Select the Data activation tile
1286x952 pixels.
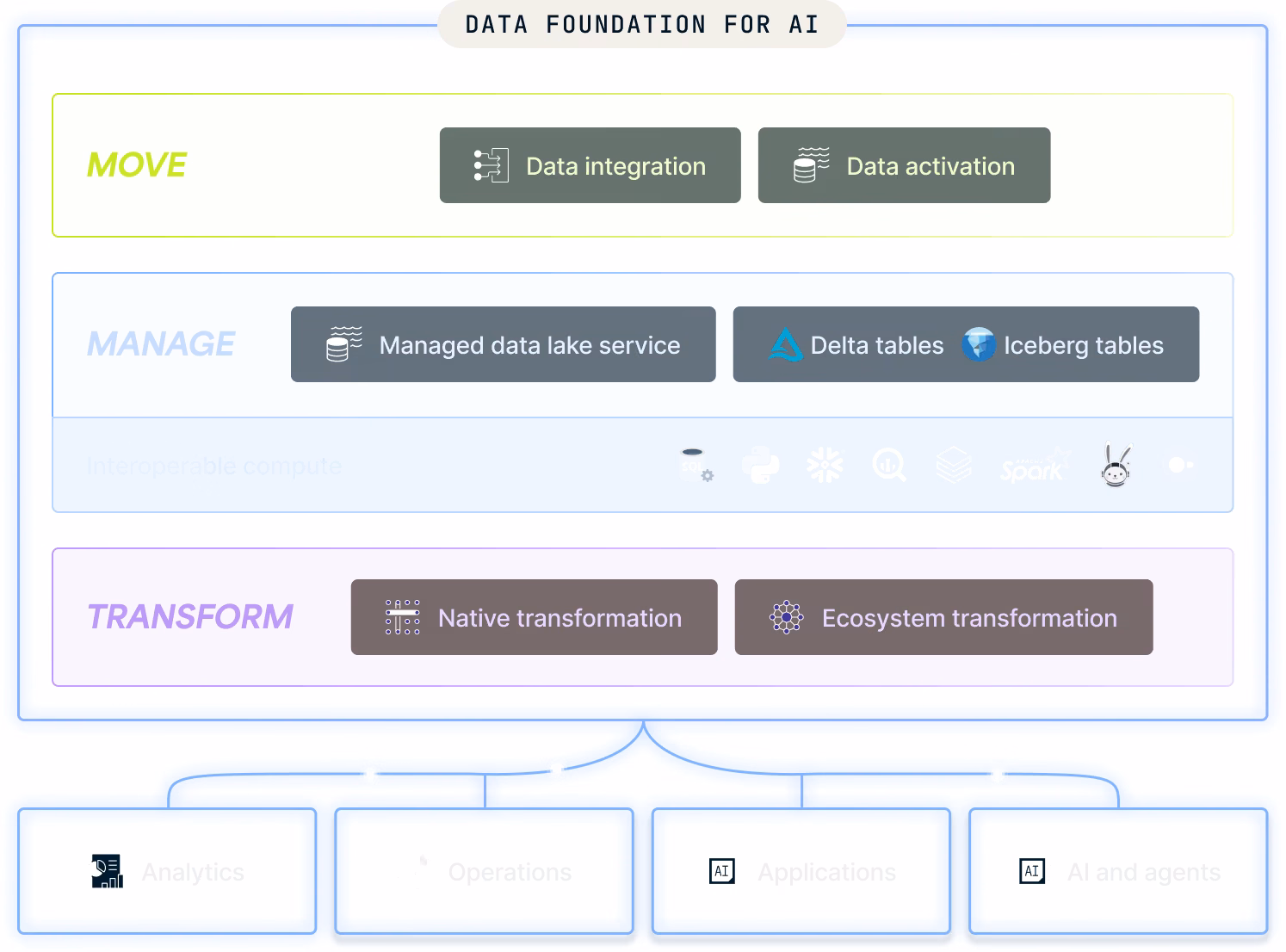click(x=904, y=165)
